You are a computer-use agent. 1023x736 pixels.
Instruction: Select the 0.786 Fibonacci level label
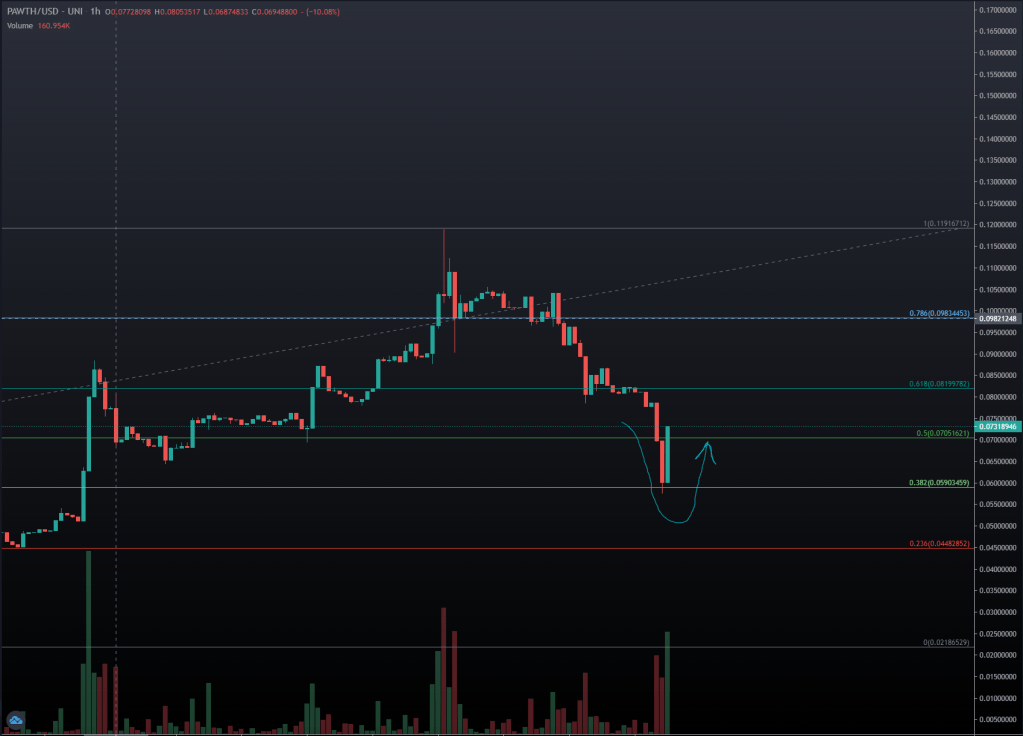pyautogui.click(x=939, y=313)
